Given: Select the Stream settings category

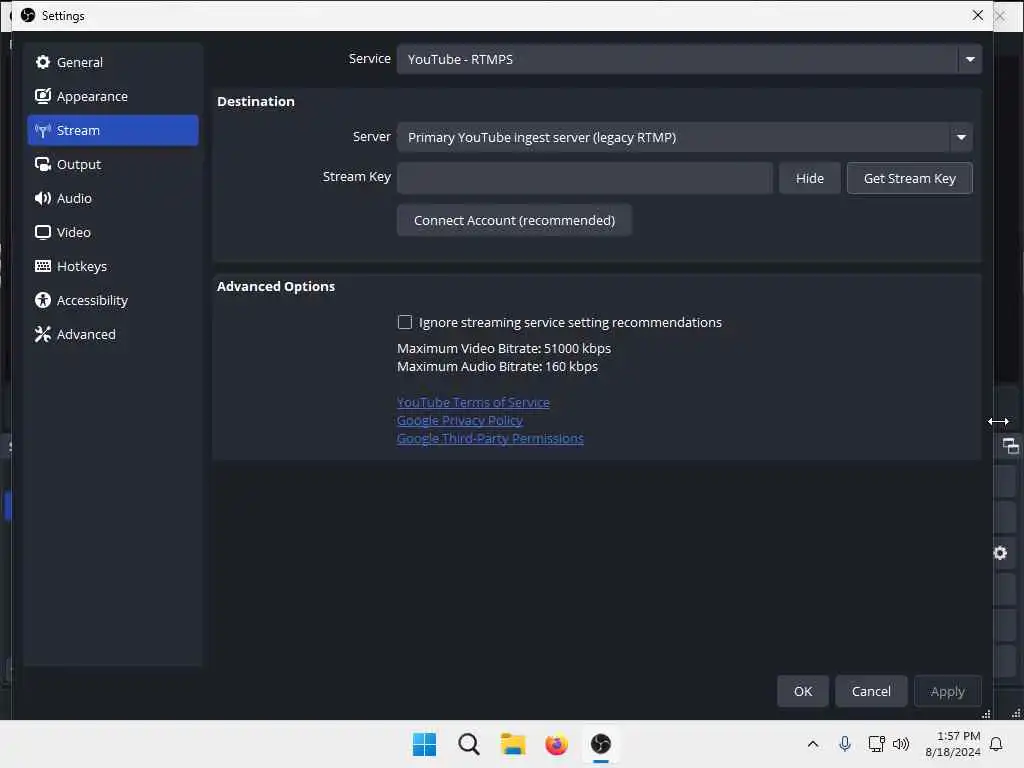Looking at the screenshot, I should (112, 130).
